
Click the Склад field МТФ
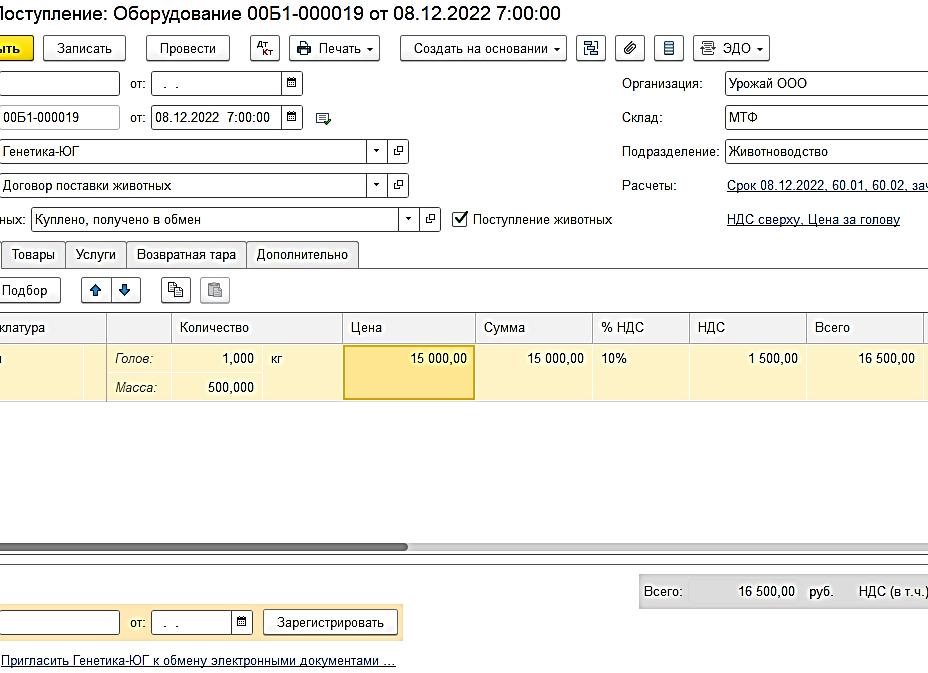826,117
